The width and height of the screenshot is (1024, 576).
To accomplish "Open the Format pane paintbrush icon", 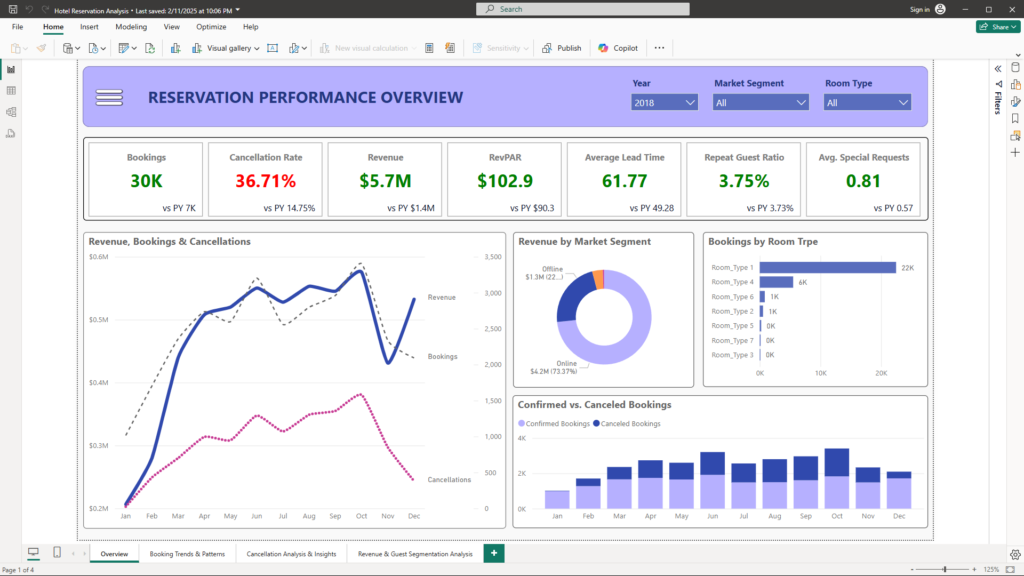I will [x=1015, y=101].
